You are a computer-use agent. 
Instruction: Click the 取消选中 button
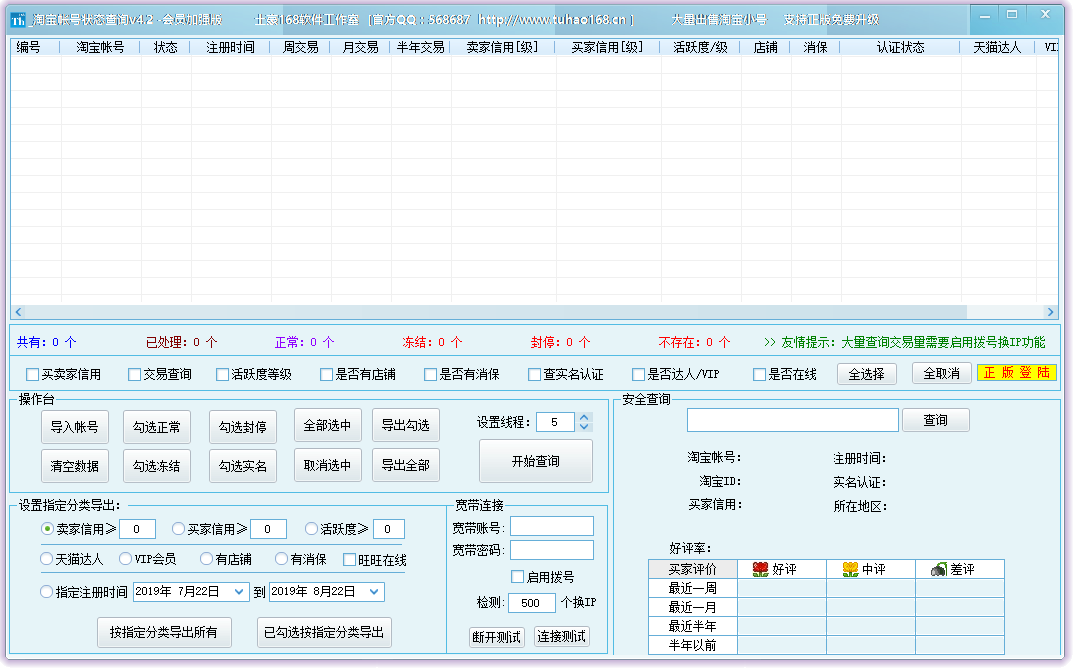pyautogui.click(x=328, y=465)
